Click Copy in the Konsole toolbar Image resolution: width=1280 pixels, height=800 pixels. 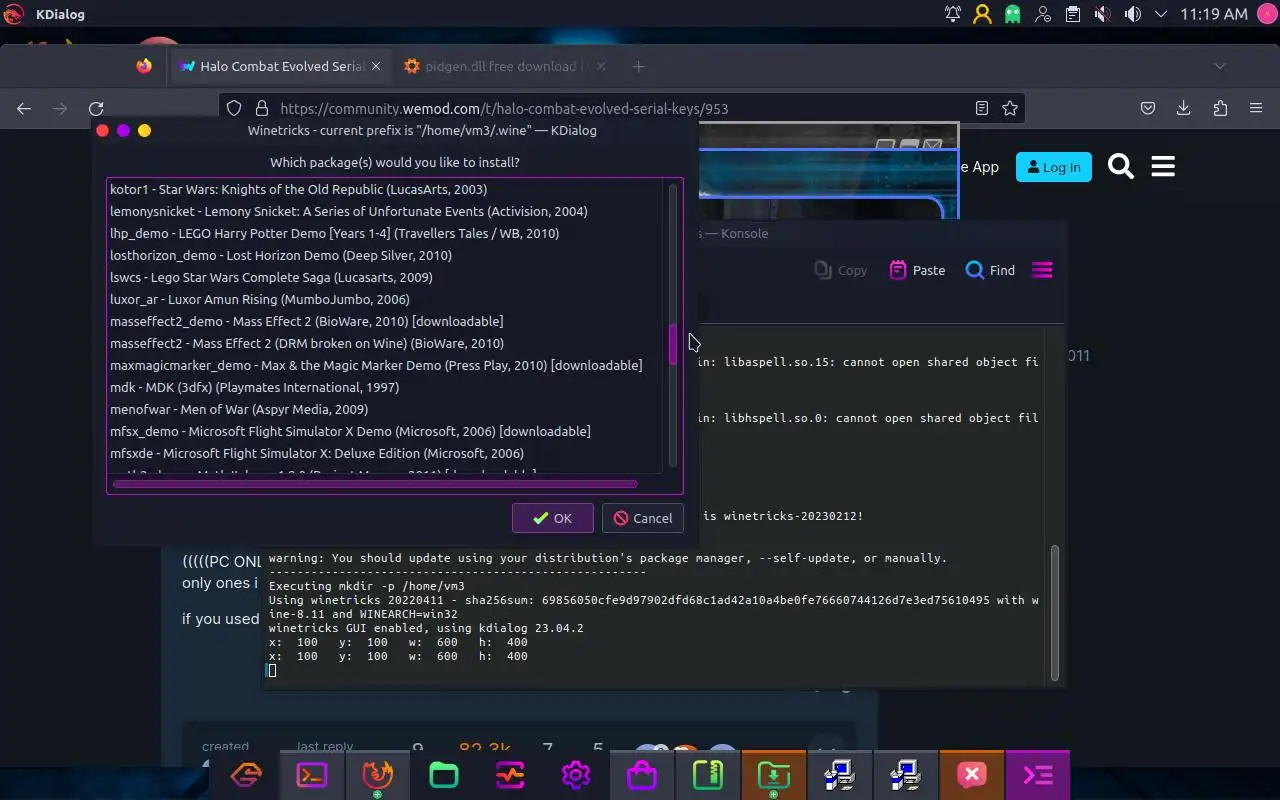click(x=841, y=270)
